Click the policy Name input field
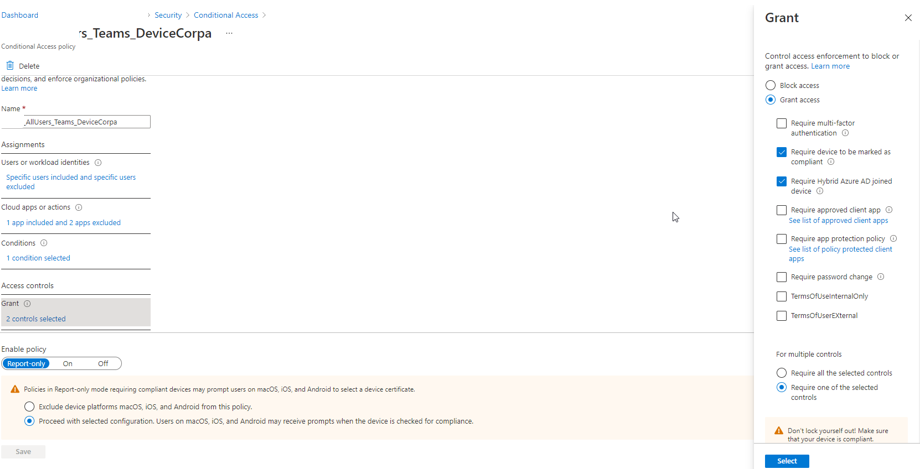Image resolution: width=924 pixels, height=474 pixels. point(87,122)
